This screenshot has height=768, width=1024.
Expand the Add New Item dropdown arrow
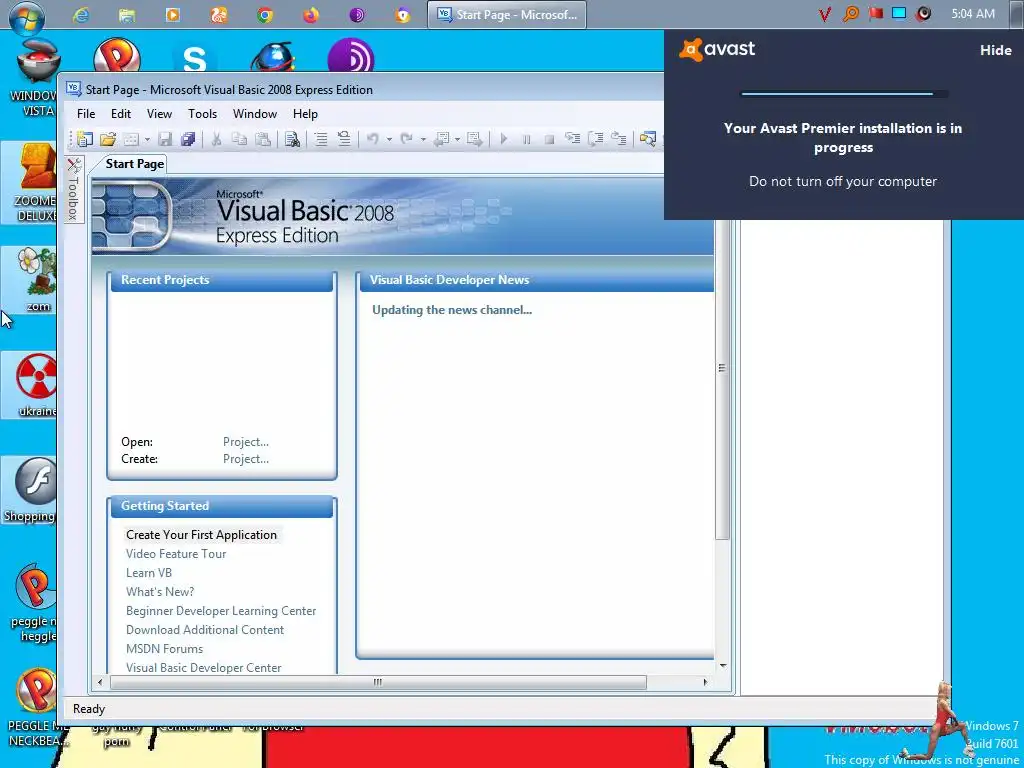147,139
